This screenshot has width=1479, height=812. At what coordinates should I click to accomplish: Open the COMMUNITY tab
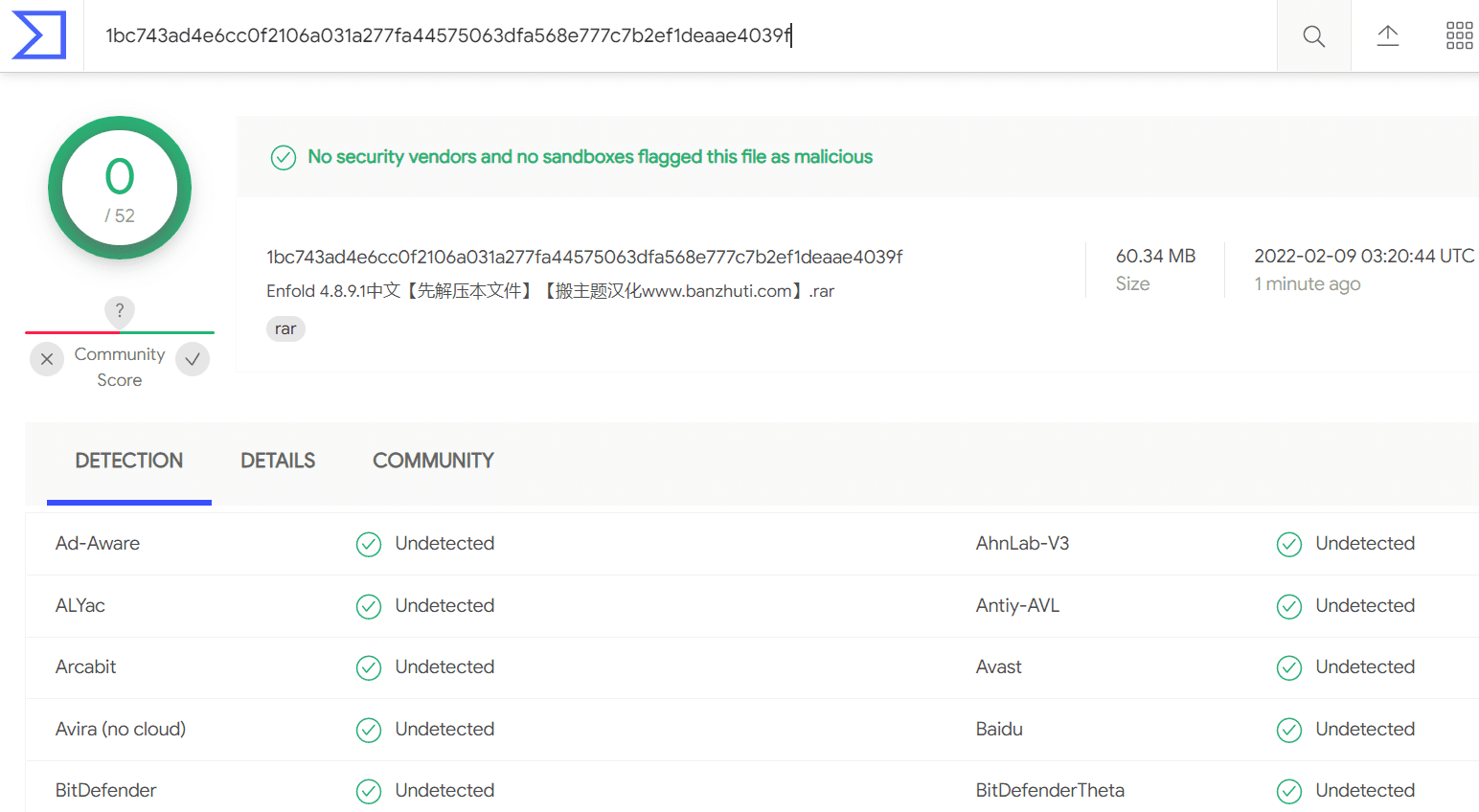click(433, 461)
